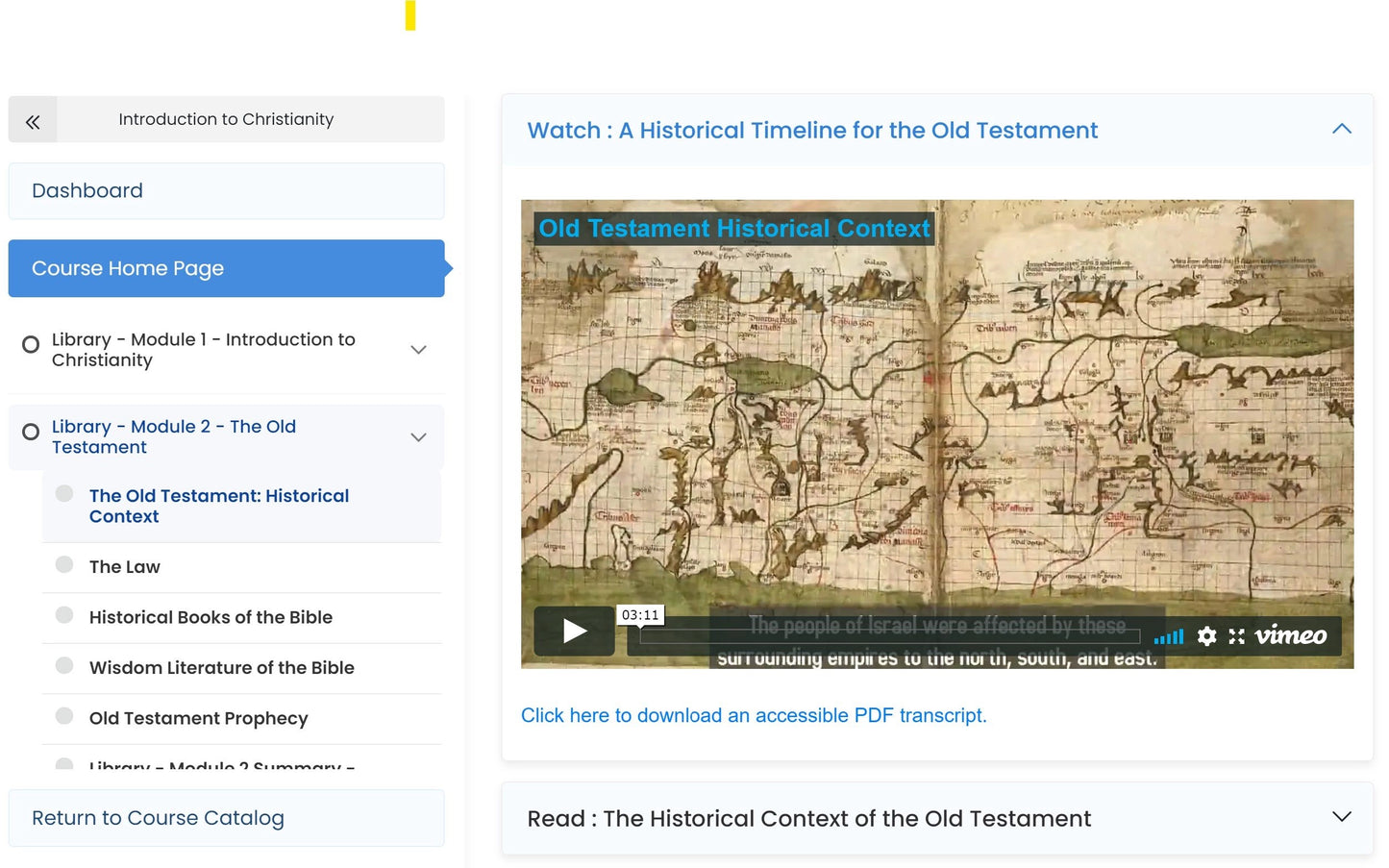Go to the Course Home Page
1389x868 pixels.
pyautogui.click(x=127, y=268)
